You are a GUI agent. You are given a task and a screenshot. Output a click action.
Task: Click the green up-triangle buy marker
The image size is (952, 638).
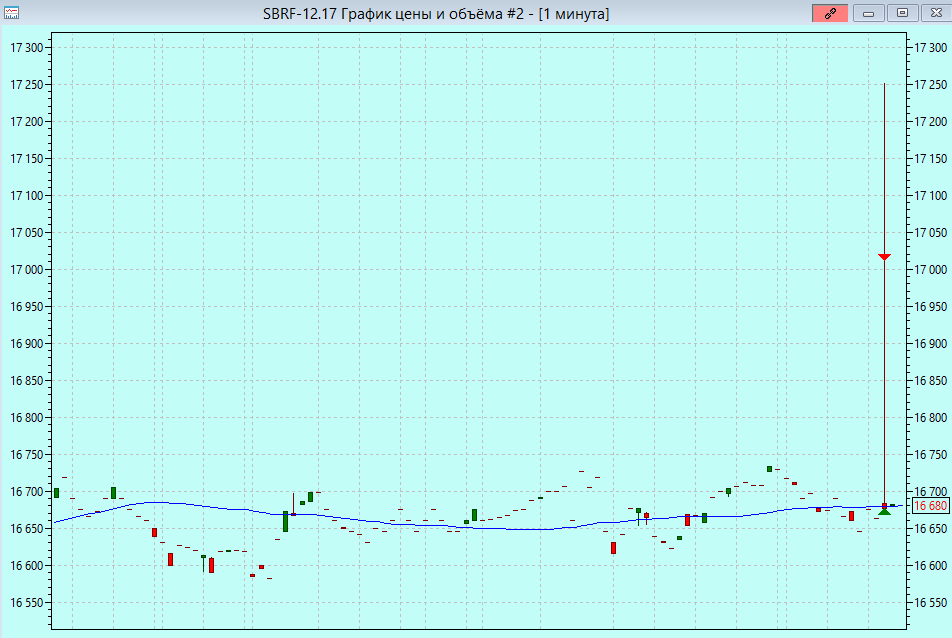coord(884,512)
